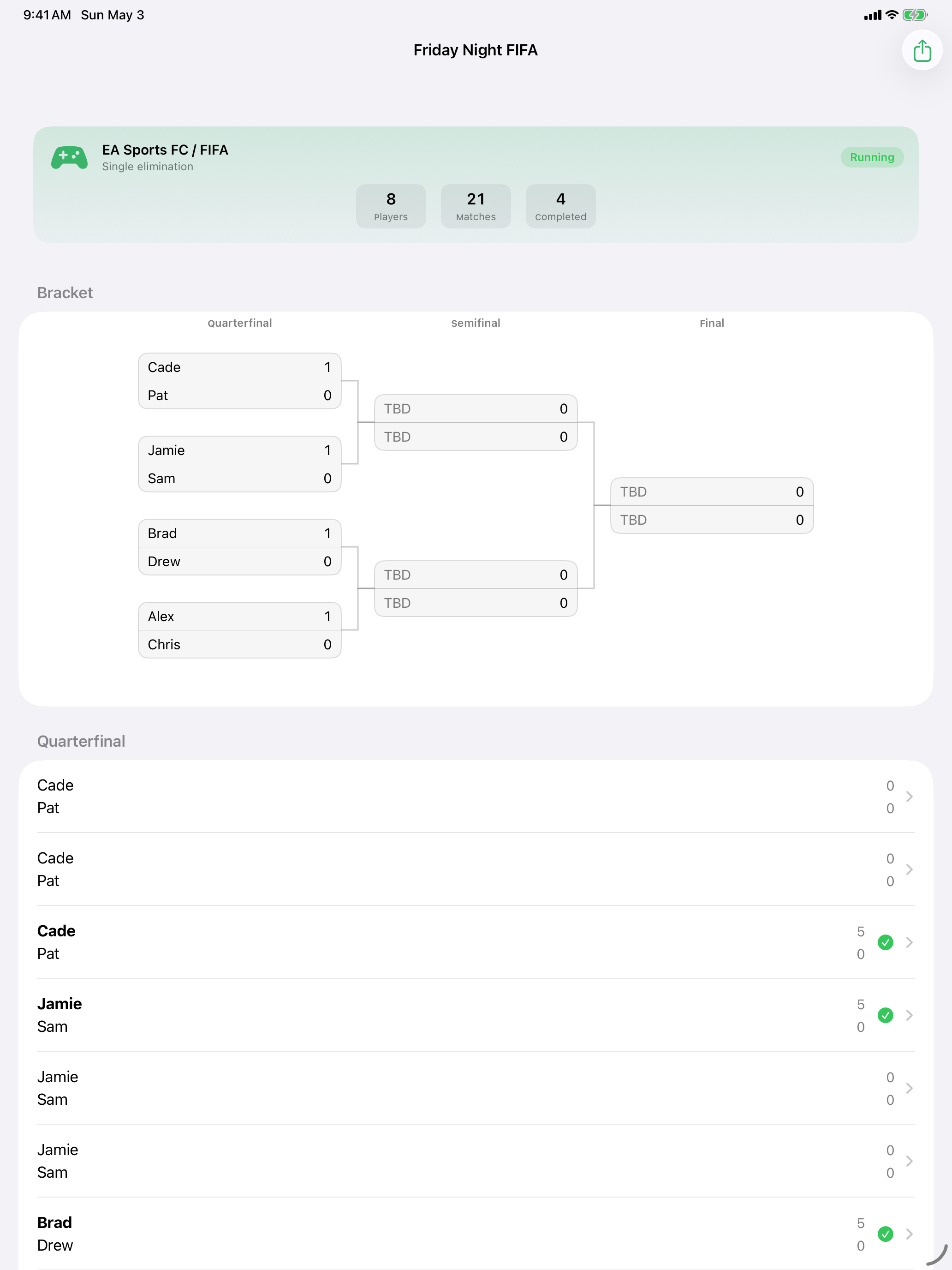Screen dimensions: 952x1270
Task: Open second Cade vs Pat match chevron
Action: [x=910, y=869]
